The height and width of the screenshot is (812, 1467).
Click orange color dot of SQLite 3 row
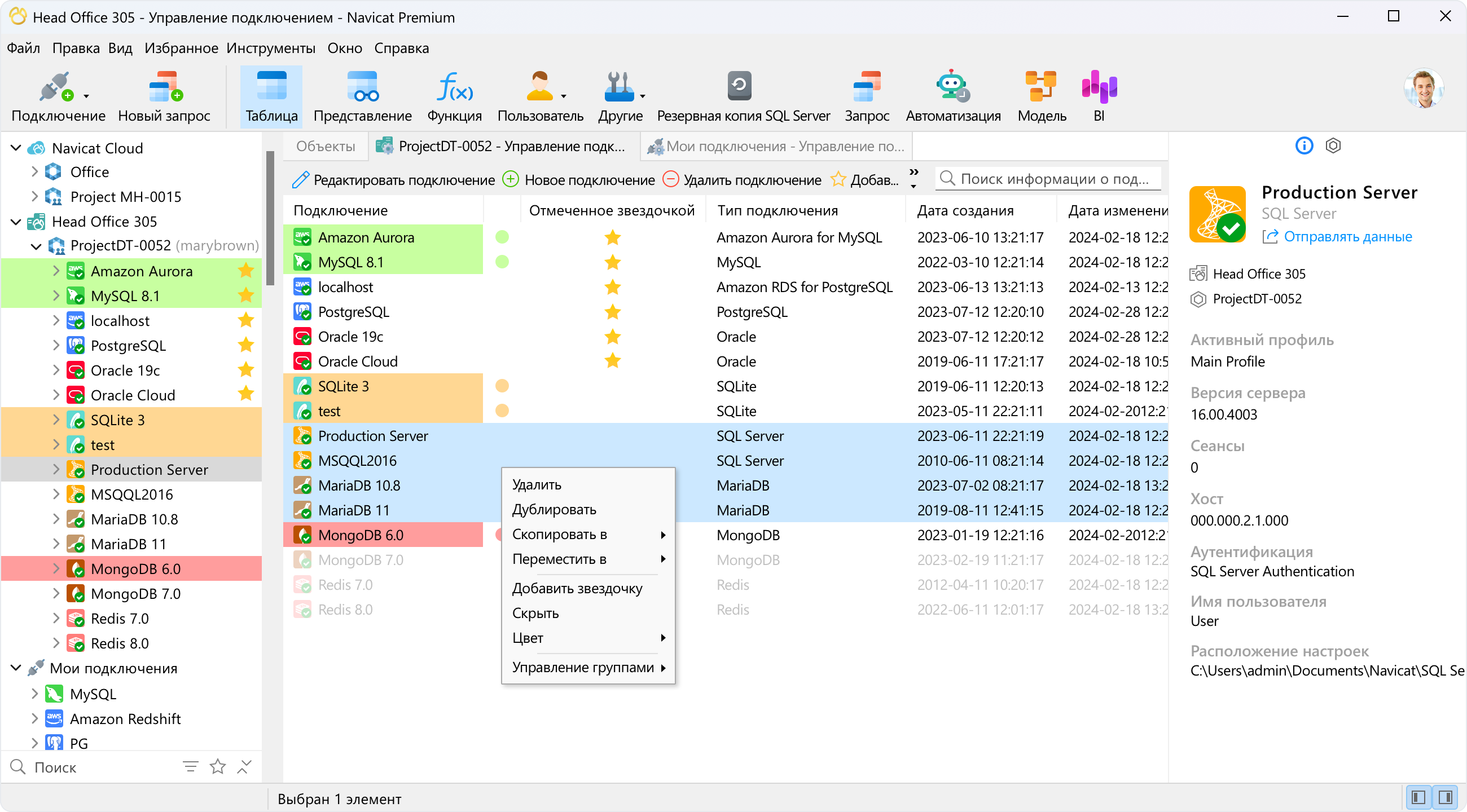[x=502, y=386]
